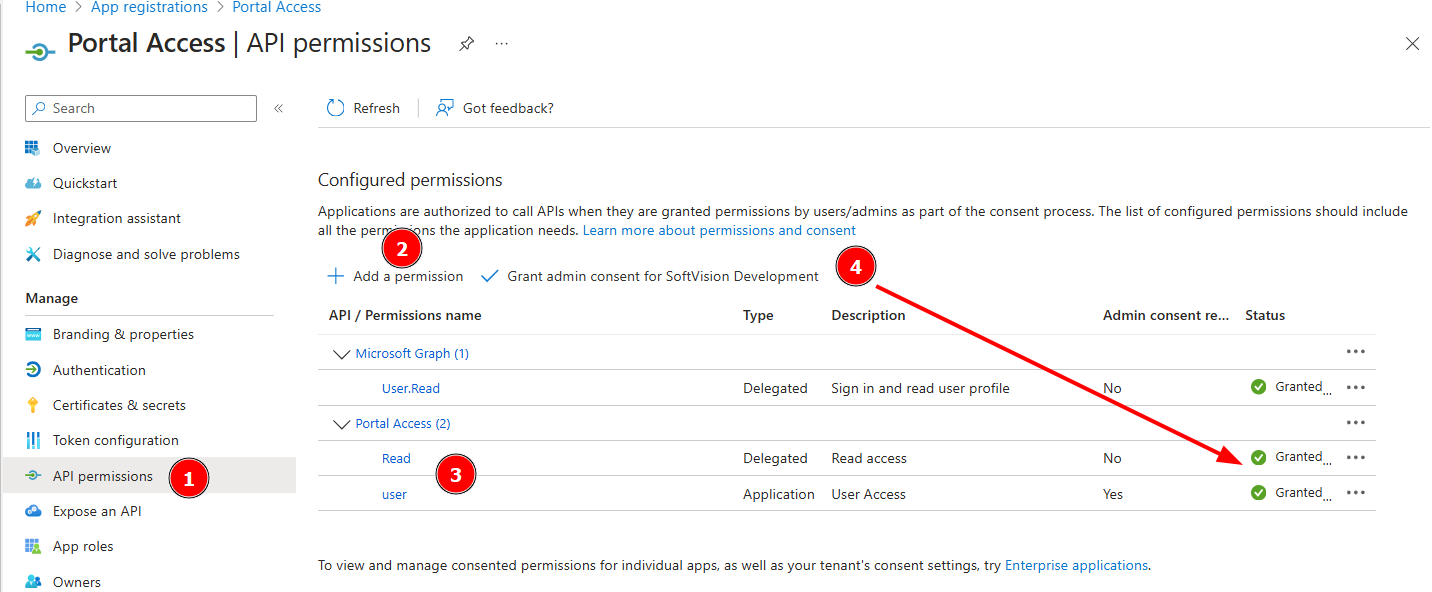The height and width of the screenshot is (592, 1432).
Task: Click the Refresh icon in the toolbar
Action: pyautogui.click(x=337, y=108)
